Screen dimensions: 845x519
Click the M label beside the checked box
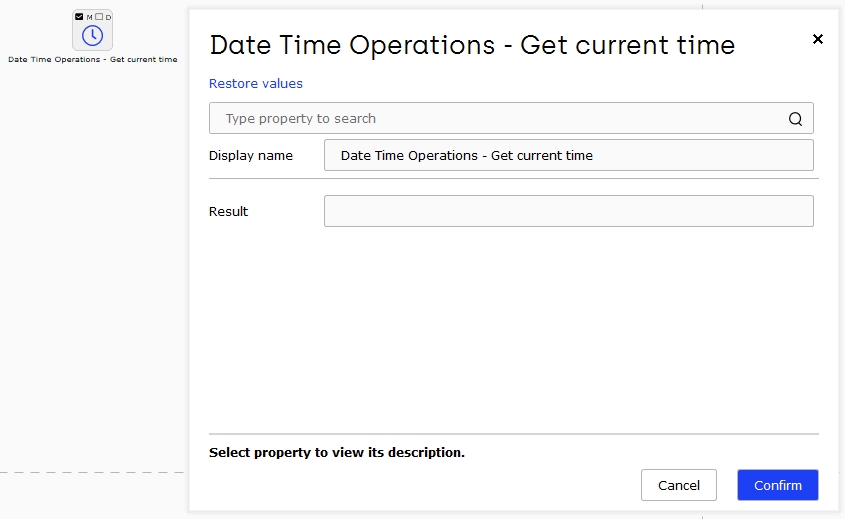pyautogui.click(x=89, y=17)
